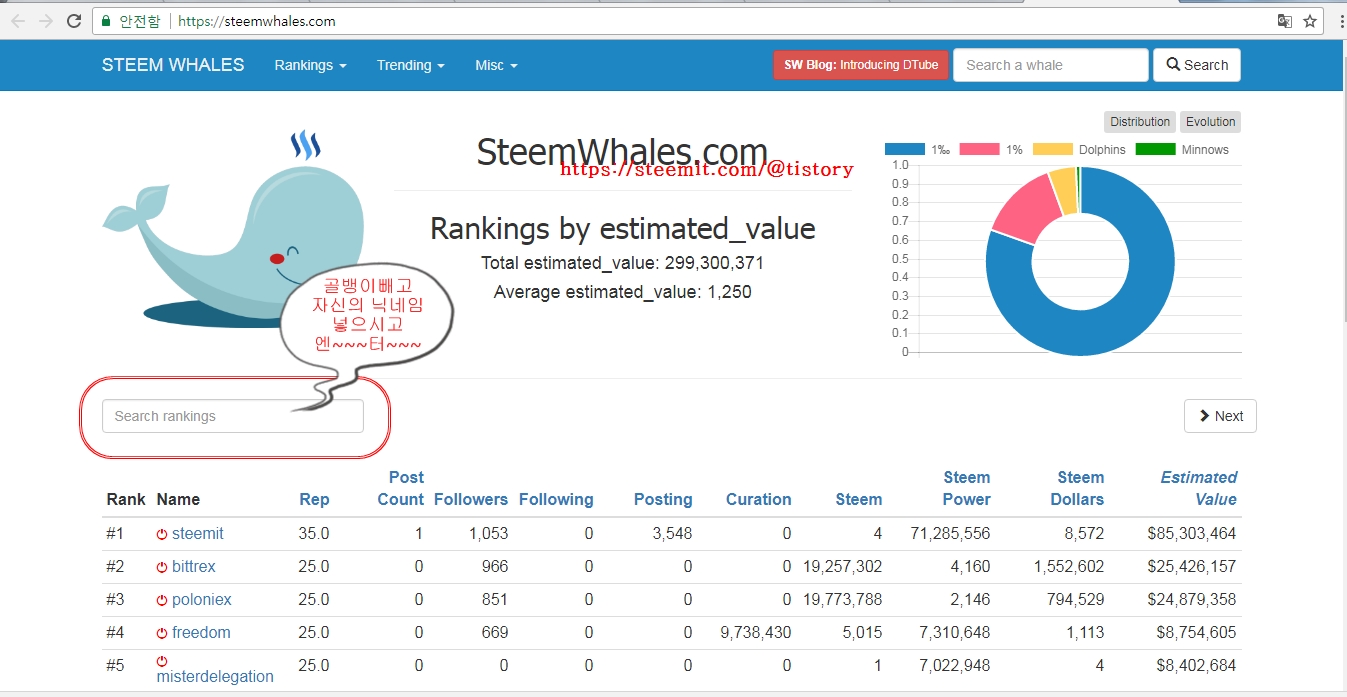Sort table by Following column
The height and width of the screenshot is (697, 1347).
556,500
